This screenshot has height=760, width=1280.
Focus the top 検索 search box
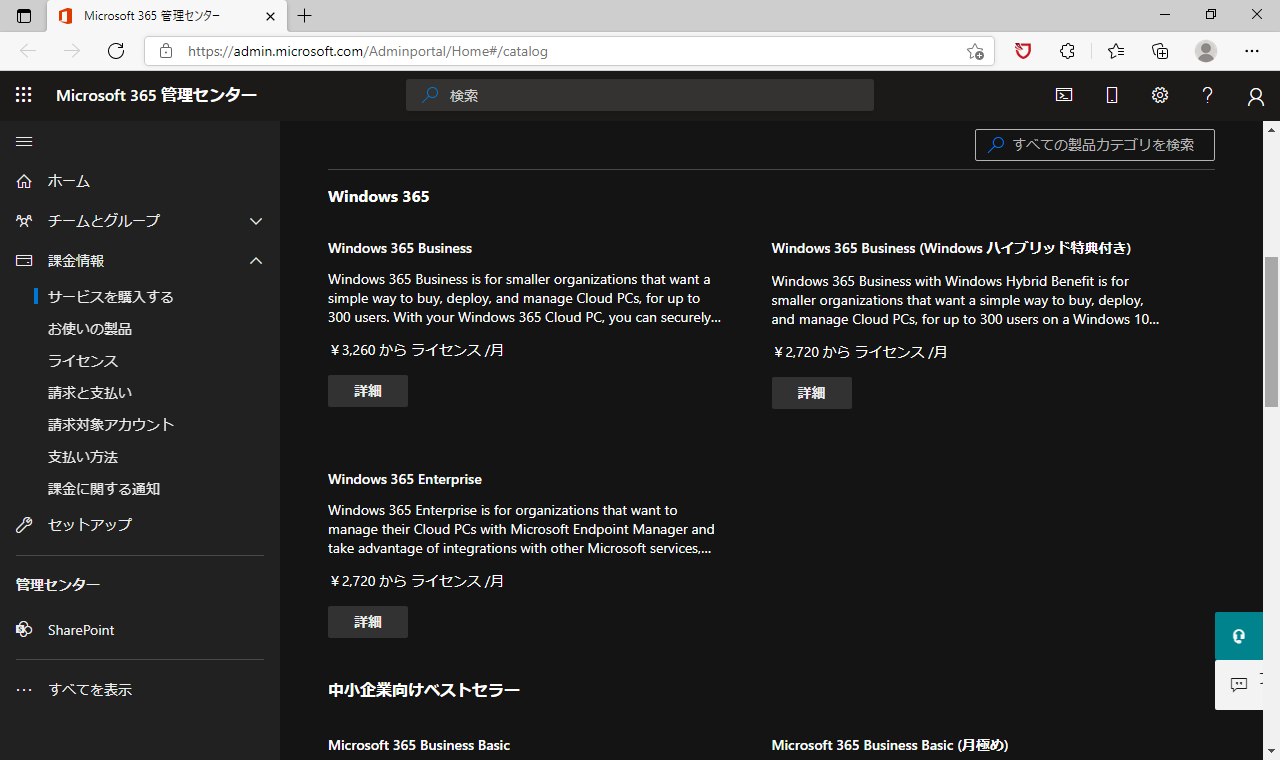(x=640, y=95)
